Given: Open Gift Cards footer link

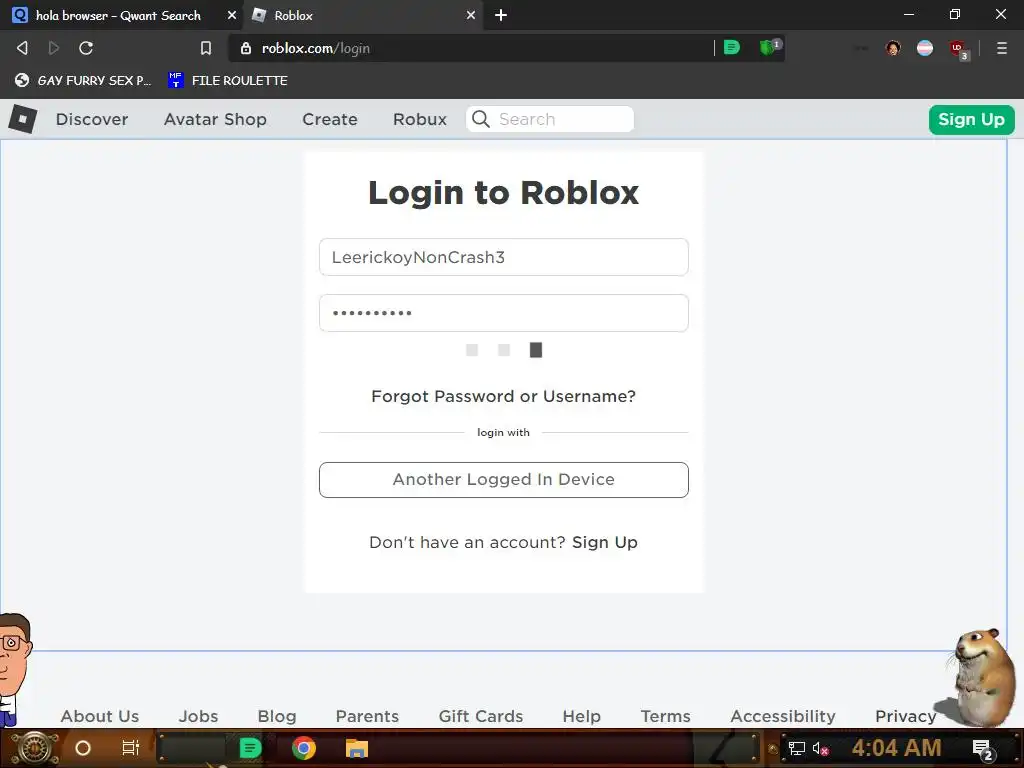Looking at the screenshot, I should click(x=481, y=716).
